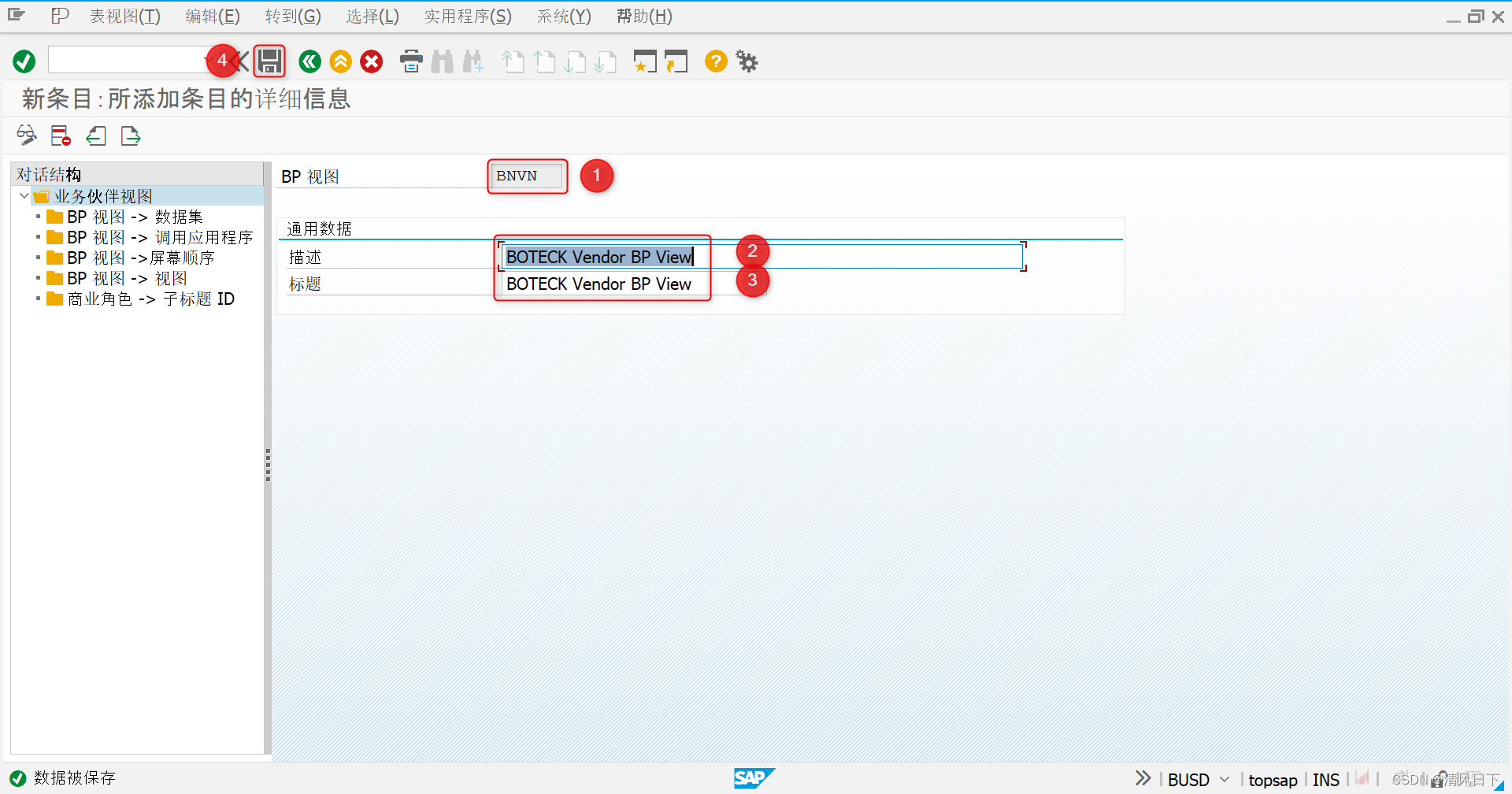Click the topsap status bar entry
The image size is (1512, 794).
tap(1273, 780)
